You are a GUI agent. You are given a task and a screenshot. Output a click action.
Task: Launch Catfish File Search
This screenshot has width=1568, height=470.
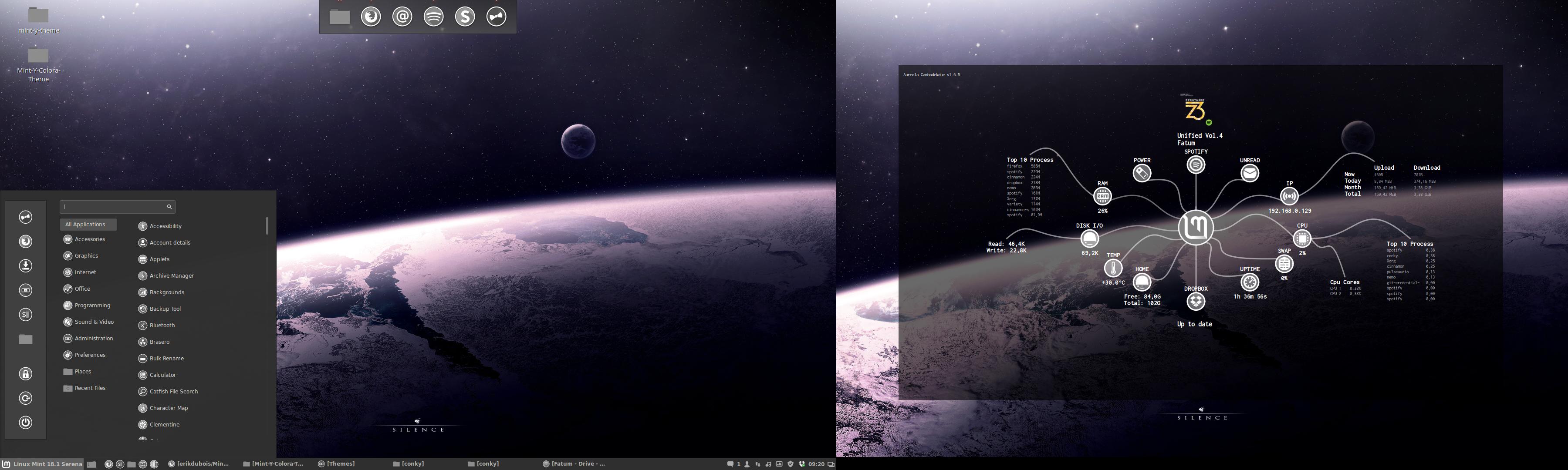(168, 392)
